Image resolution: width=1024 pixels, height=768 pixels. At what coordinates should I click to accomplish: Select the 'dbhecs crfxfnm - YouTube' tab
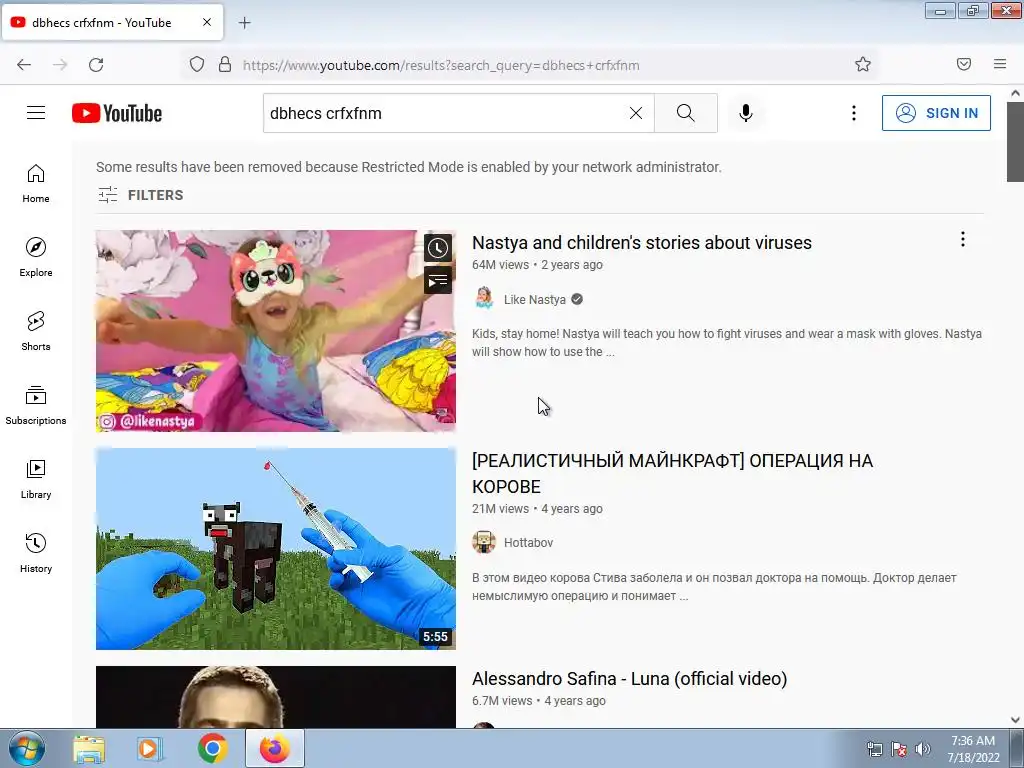point(112,22)
